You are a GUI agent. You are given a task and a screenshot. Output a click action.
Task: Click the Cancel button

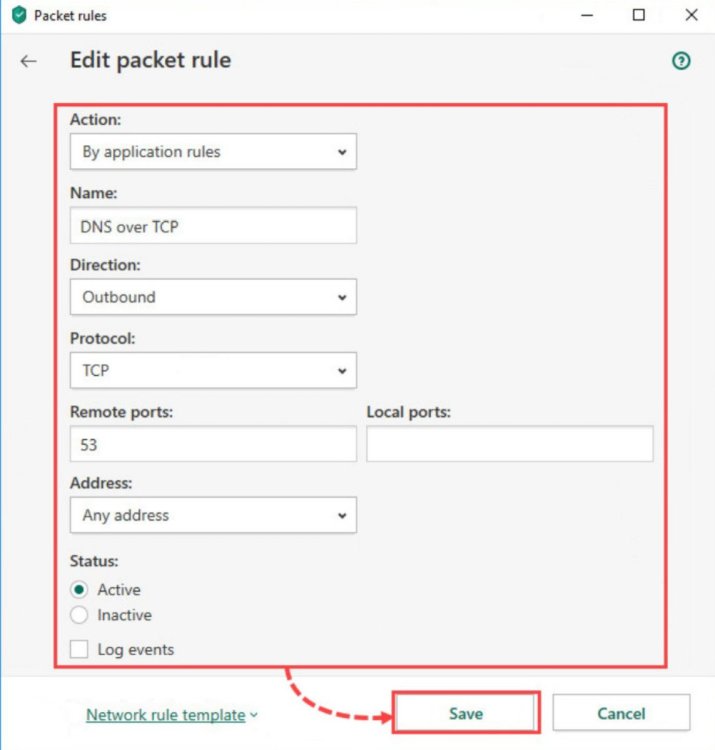pos(621,714)
